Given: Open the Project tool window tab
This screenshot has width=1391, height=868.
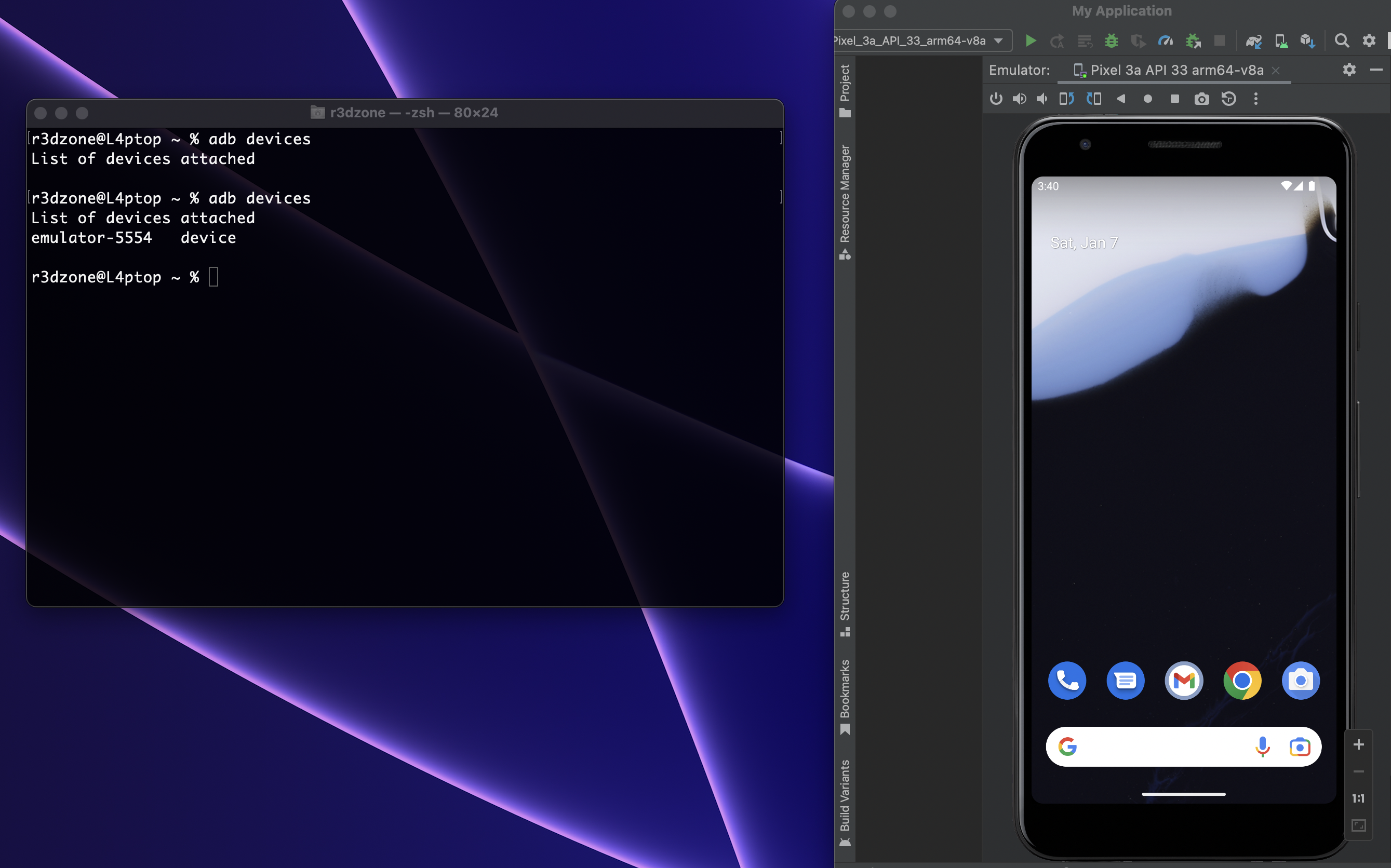Looking at the screenshot, I should point(845,90).
